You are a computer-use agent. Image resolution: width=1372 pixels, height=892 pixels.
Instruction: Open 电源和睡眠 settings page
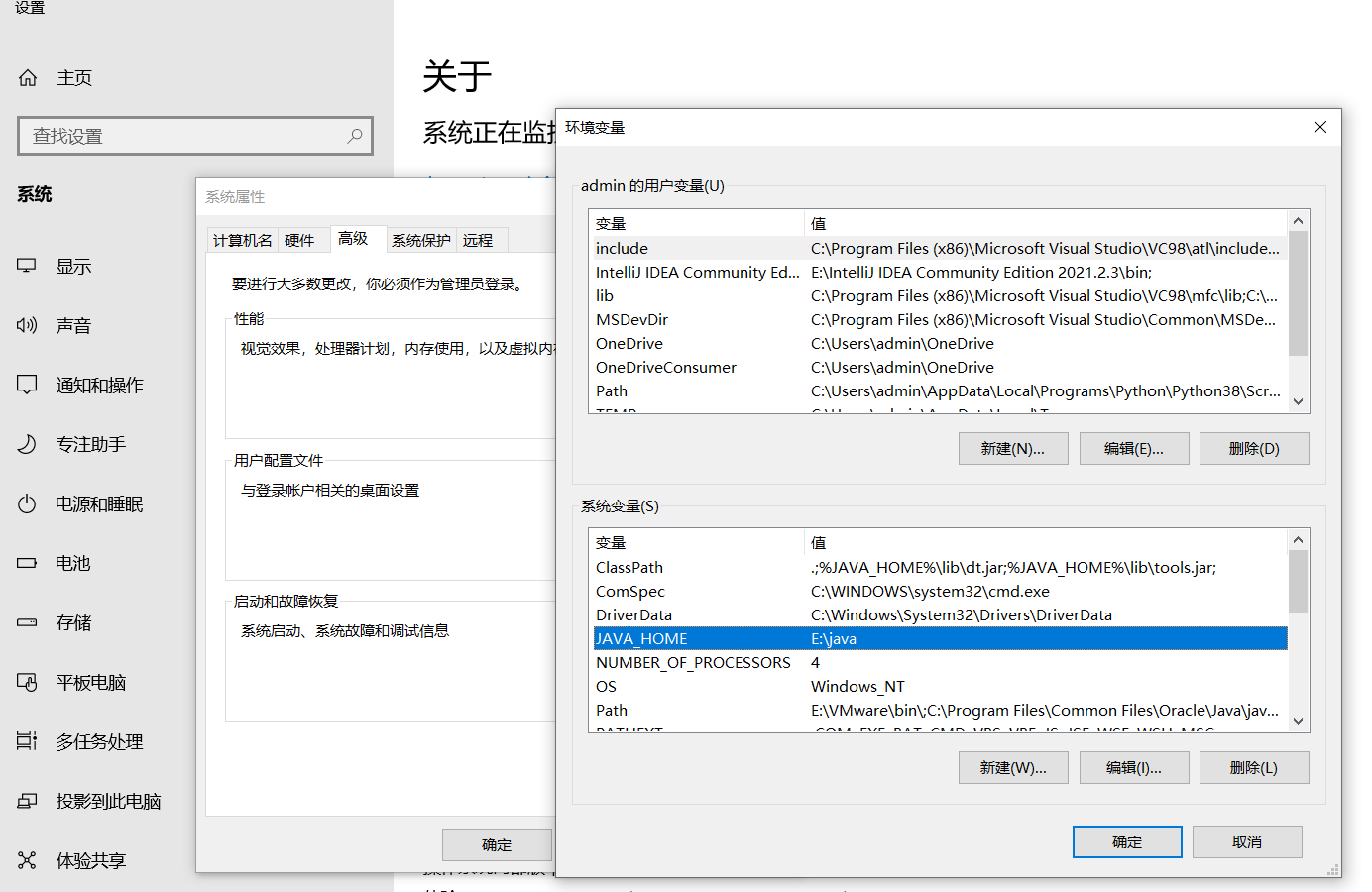coord(99,503)
